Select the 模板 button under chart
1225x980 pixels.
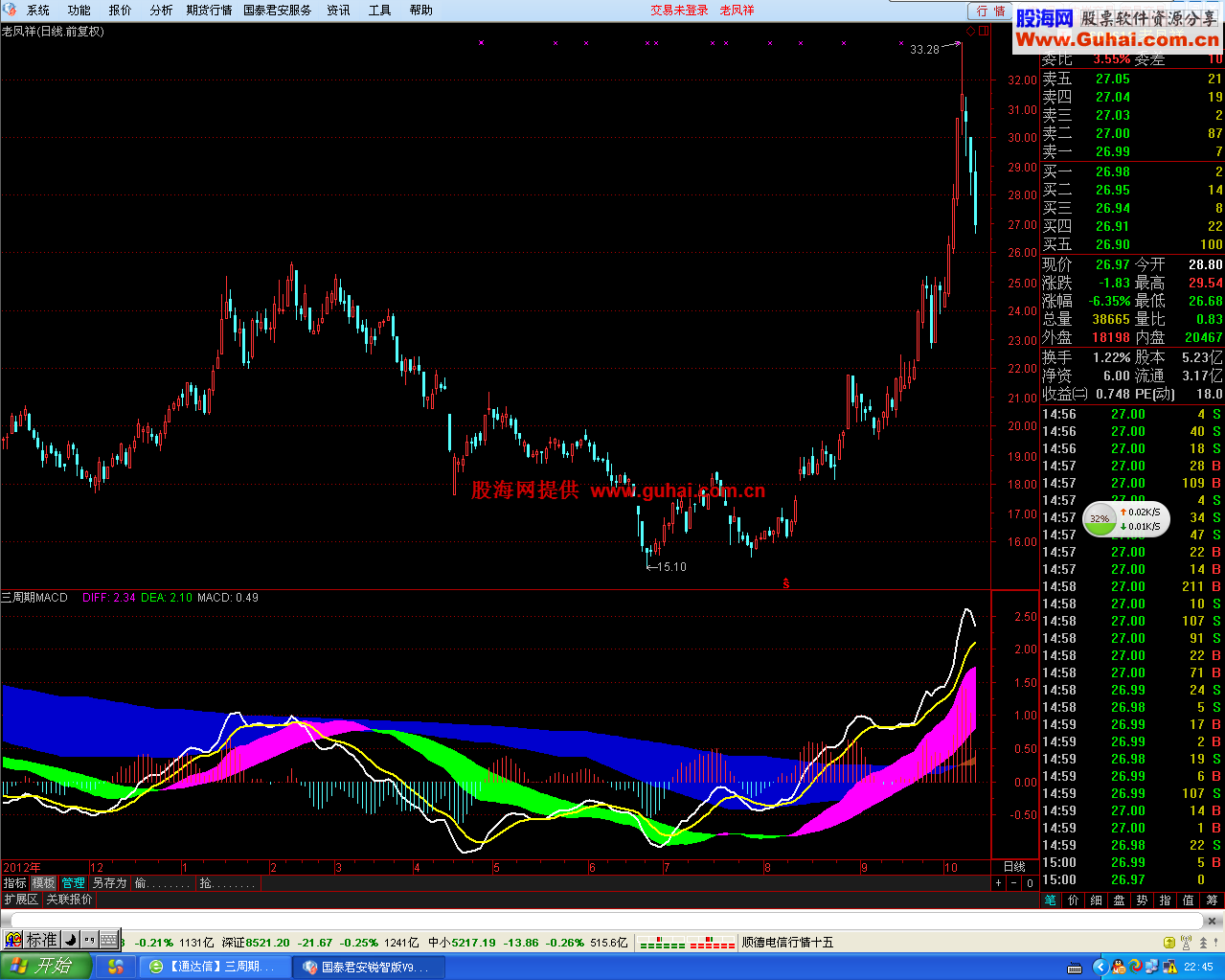point(44,882)
